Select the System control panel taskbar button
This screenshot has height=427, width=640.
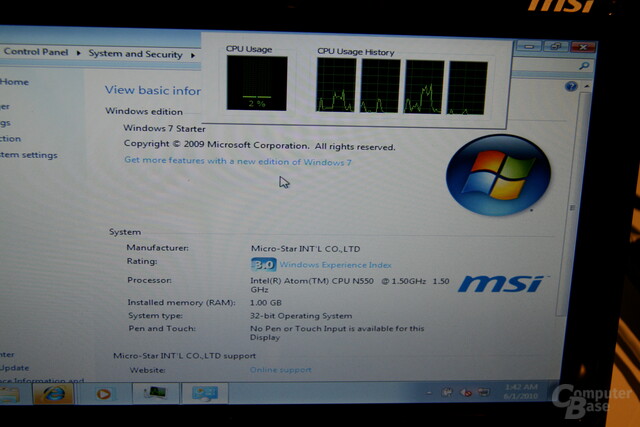point(204,394)
